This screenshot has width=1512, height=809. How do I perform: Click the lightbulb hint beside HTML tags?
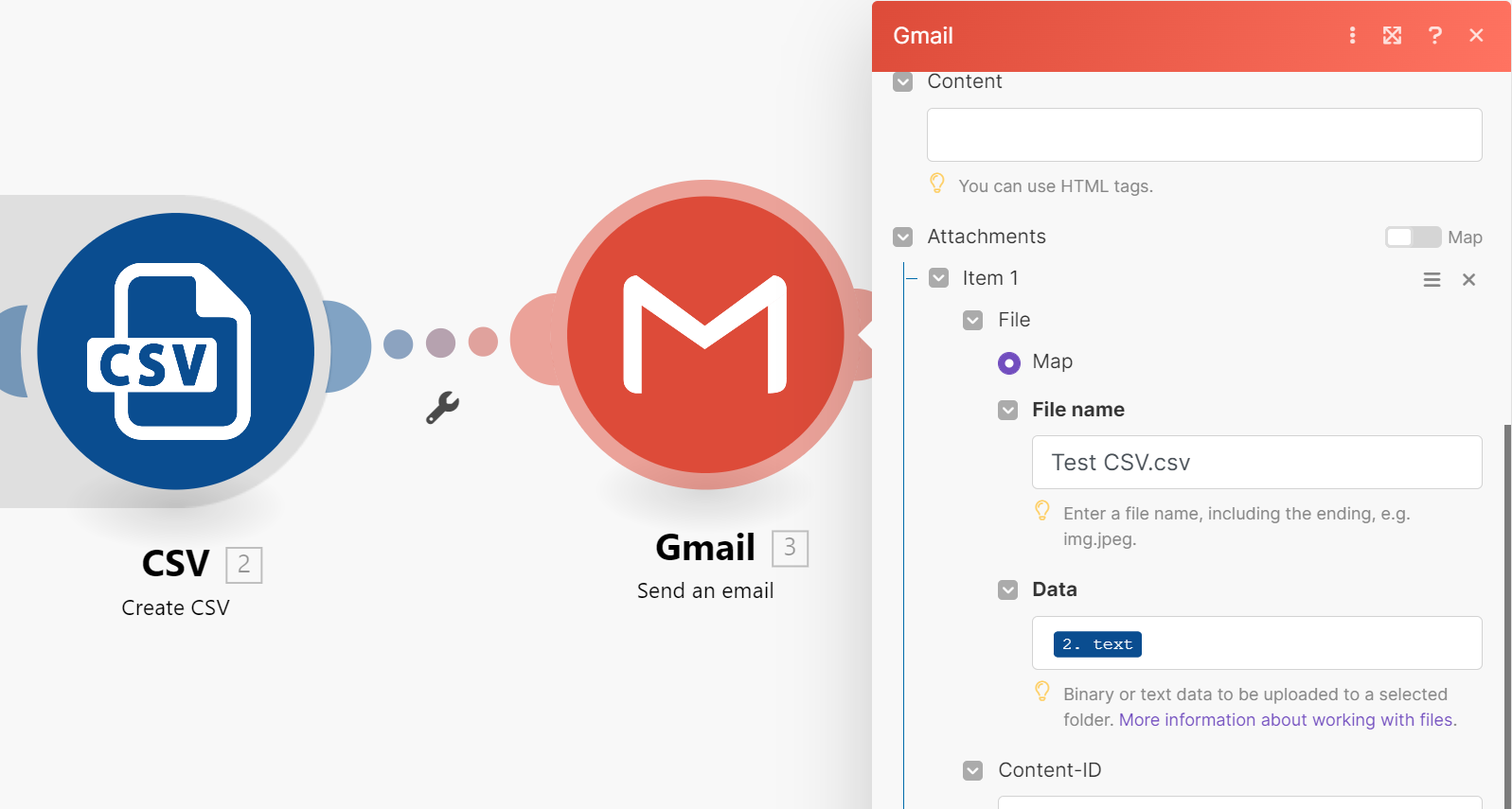coord(937,184)
